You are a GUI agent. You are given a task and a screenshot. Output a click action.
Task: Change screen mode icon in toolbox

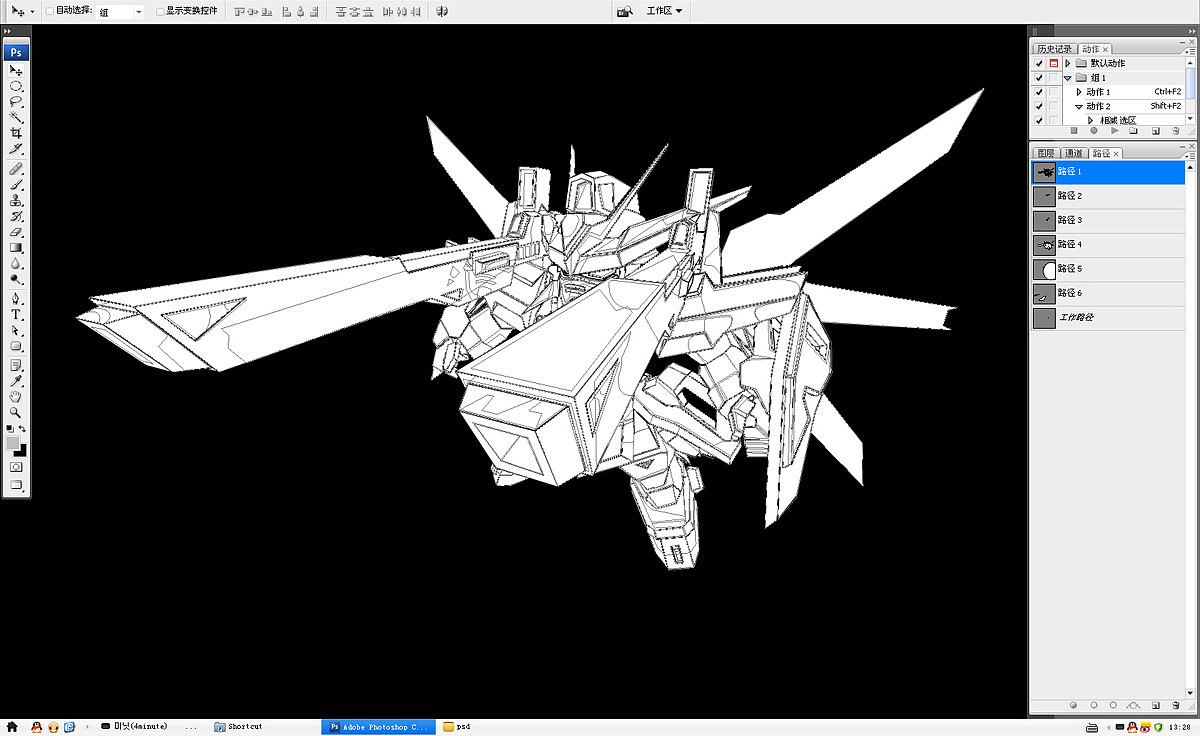pos(16,485)
